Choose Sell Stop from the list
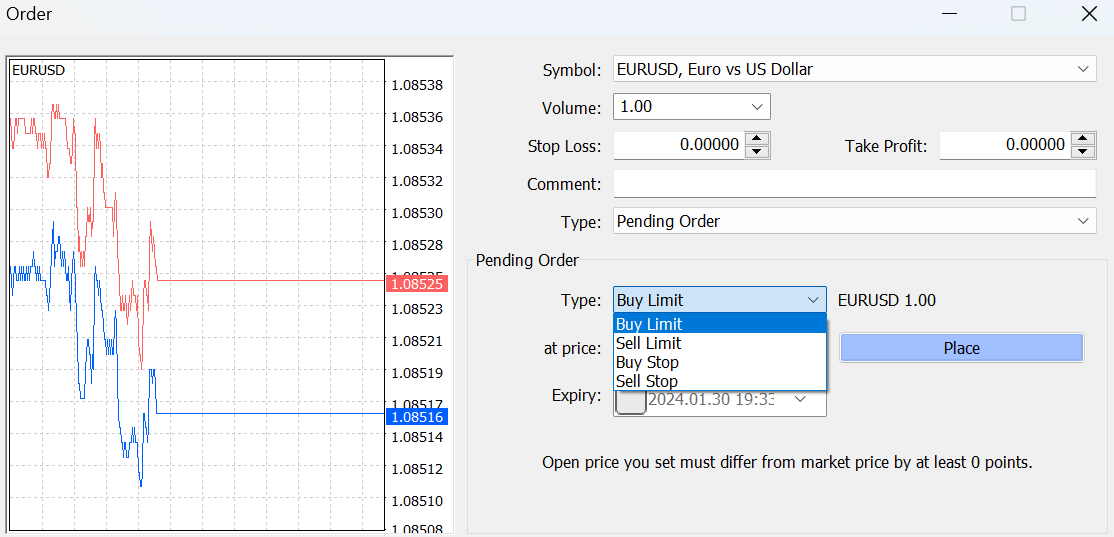Screen dimensions: 1114x537 [720, 381]
